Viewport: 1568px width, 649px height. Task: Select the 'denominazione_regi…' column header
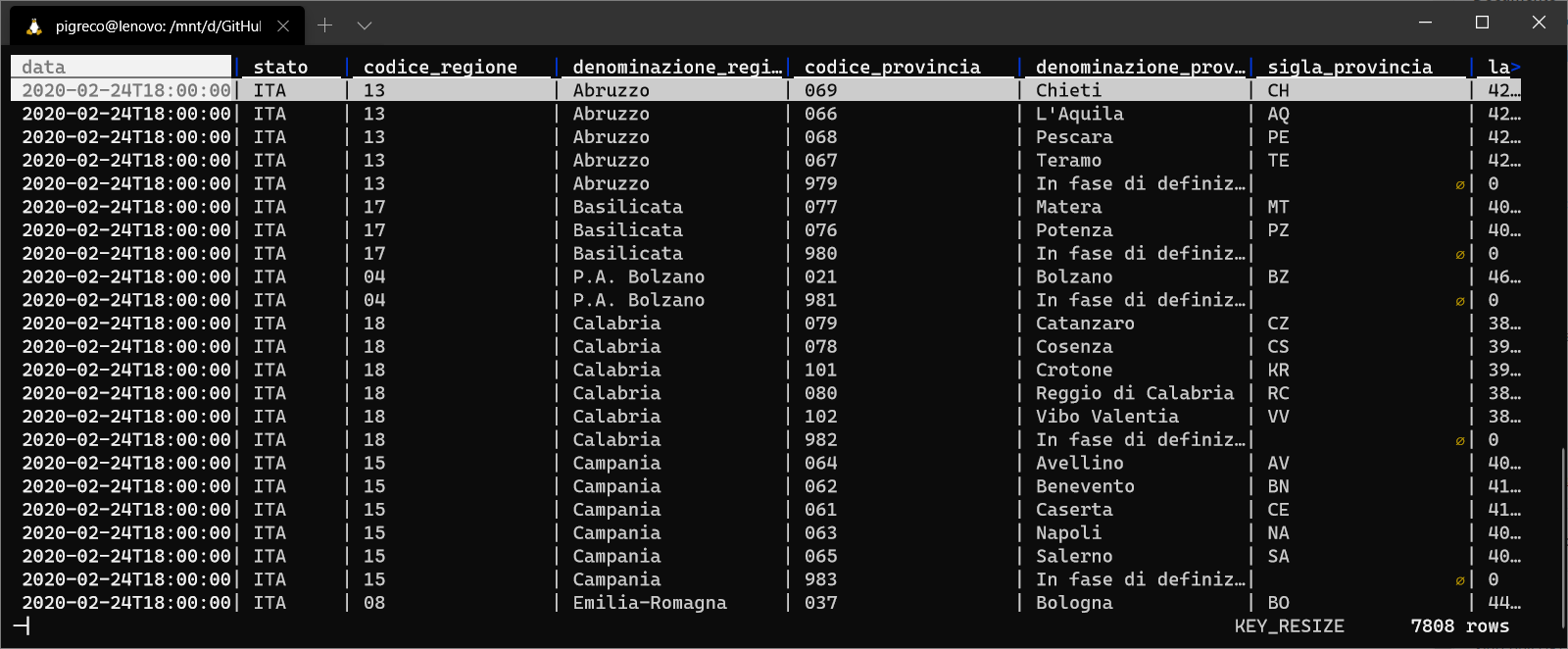(x=677, y=67)
